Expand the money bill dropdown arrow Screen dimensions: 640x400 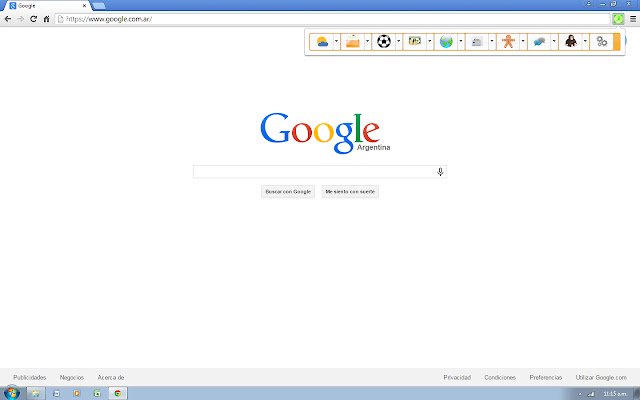pyautogui.click(x=429, y=41)
